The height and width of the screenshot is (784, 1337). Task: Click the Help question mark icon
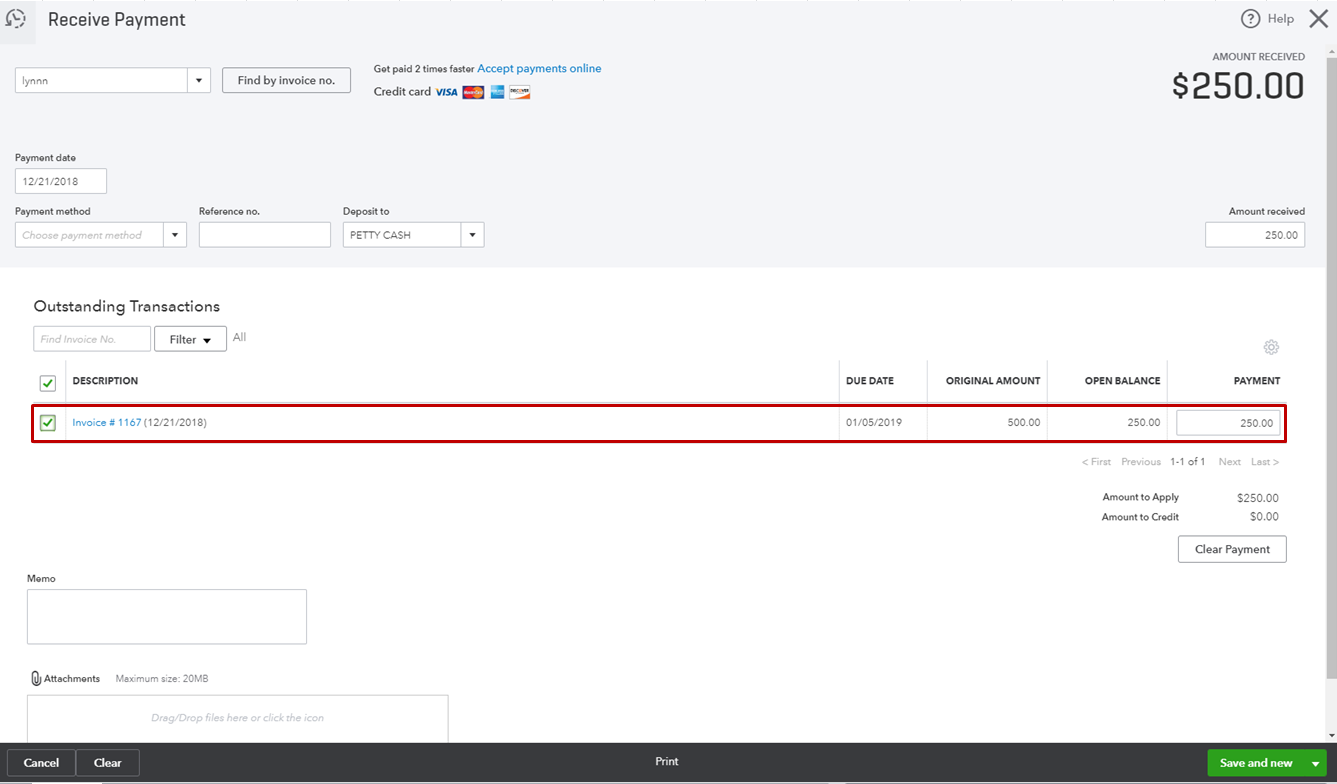[x=1250, y=19]
